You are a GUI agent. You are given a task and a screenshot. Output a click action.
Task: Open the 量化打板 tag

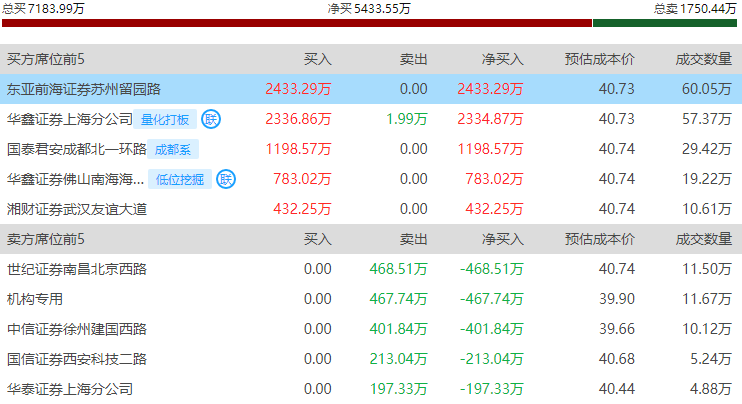pos(165,120)
